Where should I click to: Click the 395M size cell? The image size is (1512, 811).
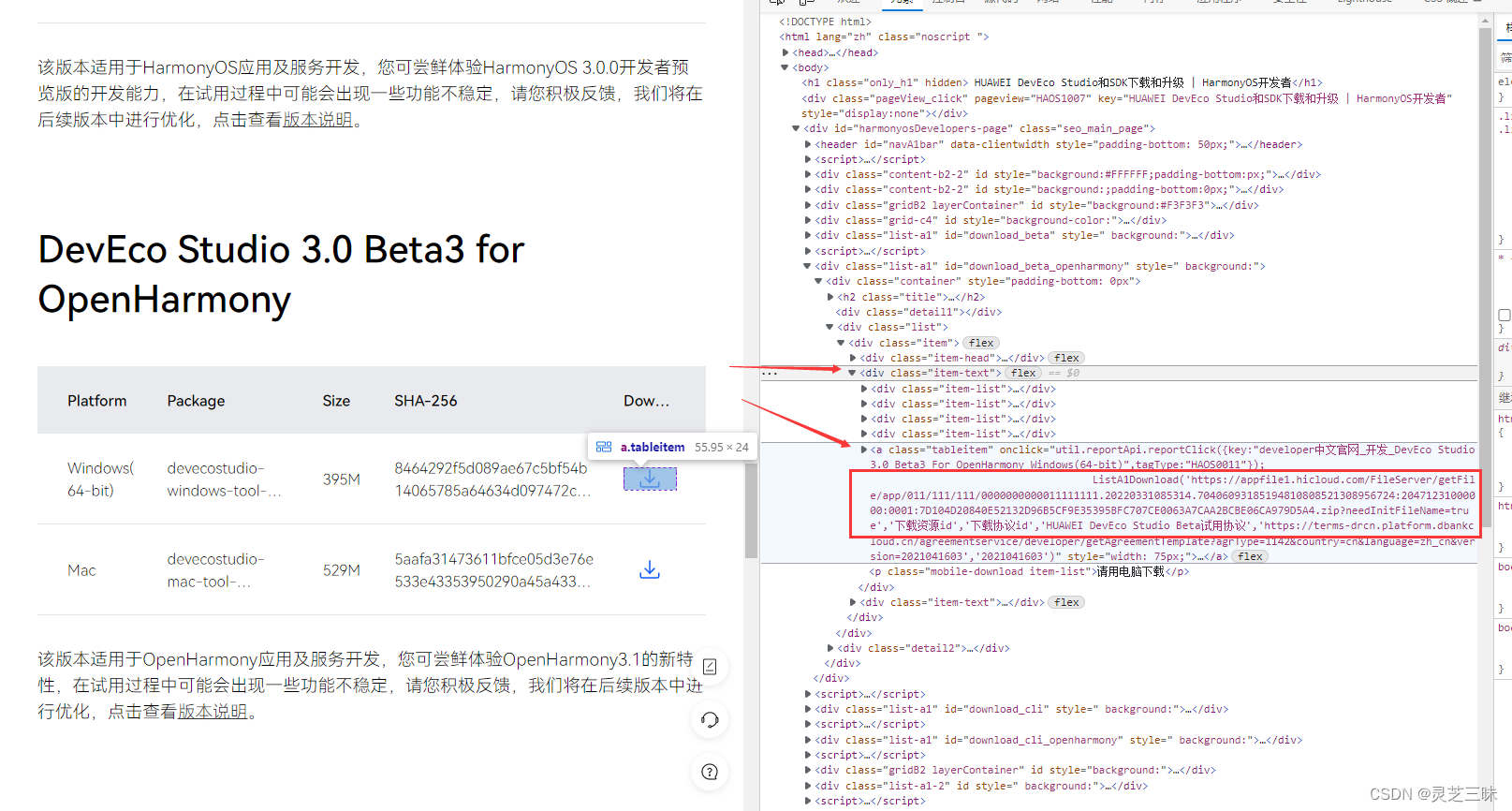point(342,479)
